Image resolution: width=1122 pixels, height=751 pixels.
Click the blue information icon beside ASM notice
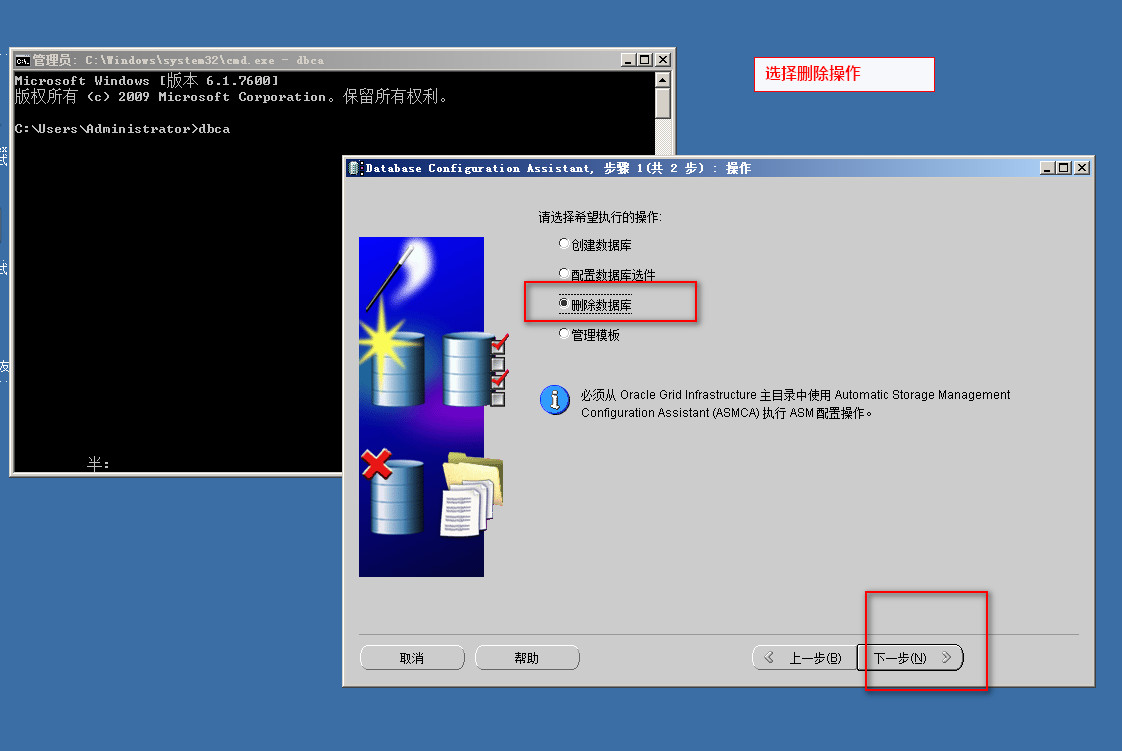[x=554, y=400]
